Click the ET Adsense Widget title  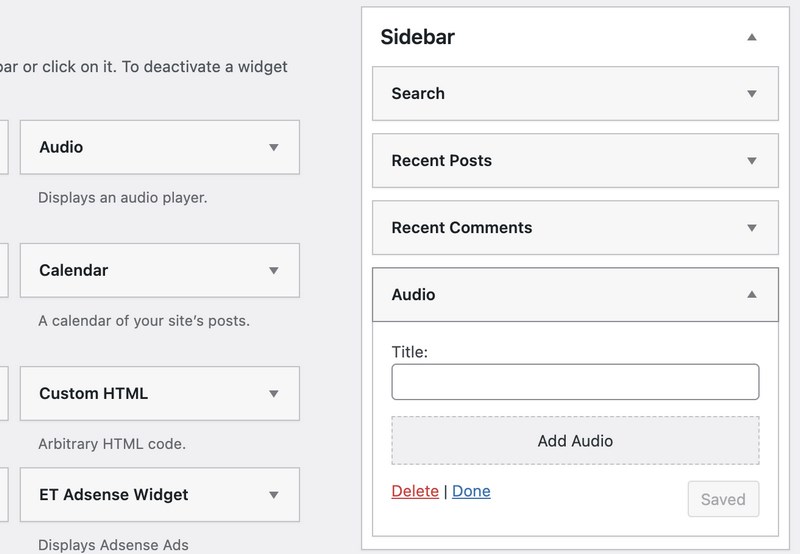(x=114, y=495)
